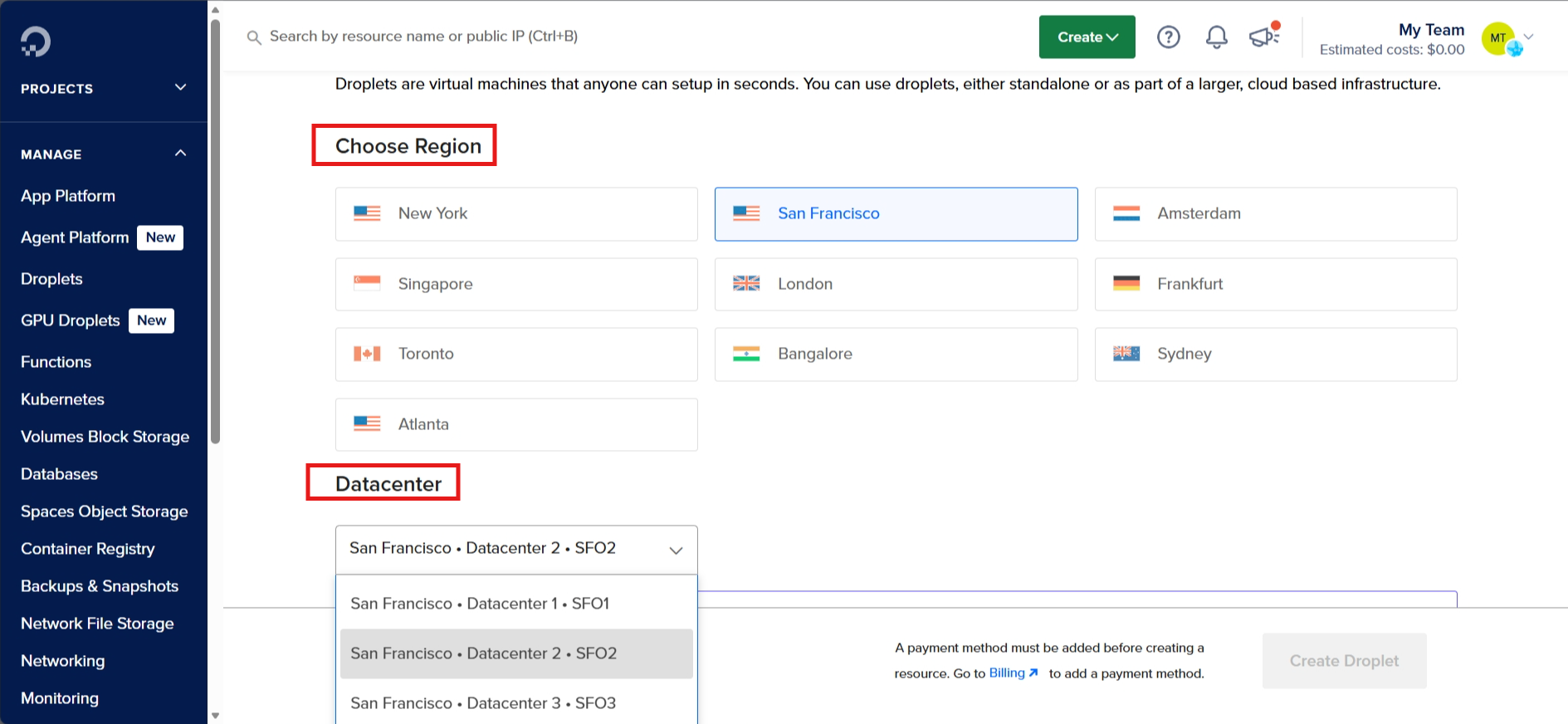Open Databases in sidebar

click(x=59, y=474)
